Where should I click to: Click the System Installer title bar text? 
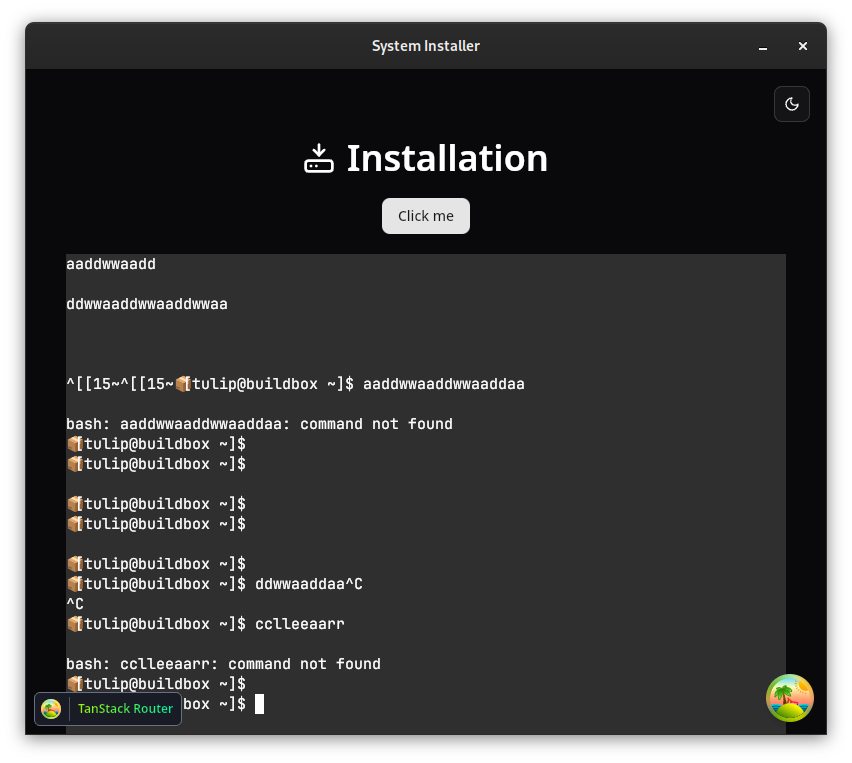tap(425, 46)
